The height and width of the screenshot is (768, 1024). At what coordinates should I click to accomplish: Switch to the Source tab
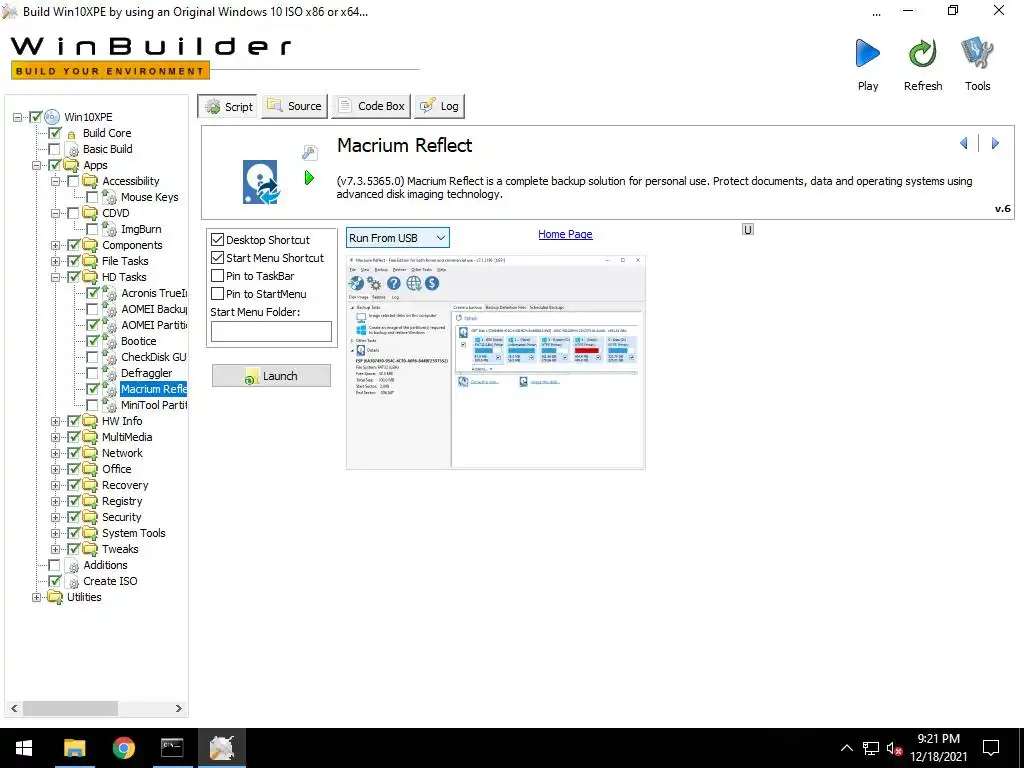295,106
